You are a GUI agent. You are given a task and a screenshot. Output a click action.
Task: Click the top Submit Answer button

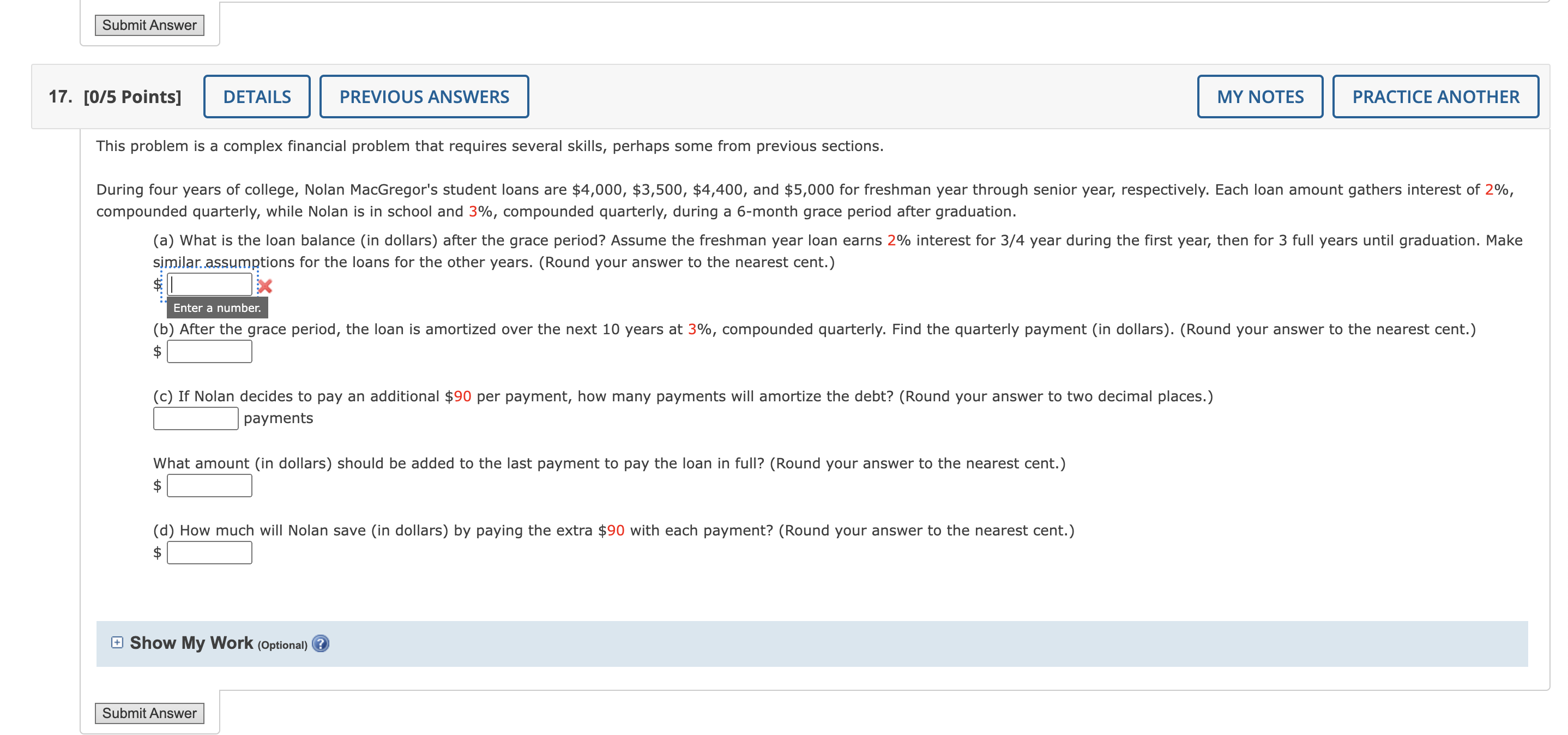tap(149, 25)
